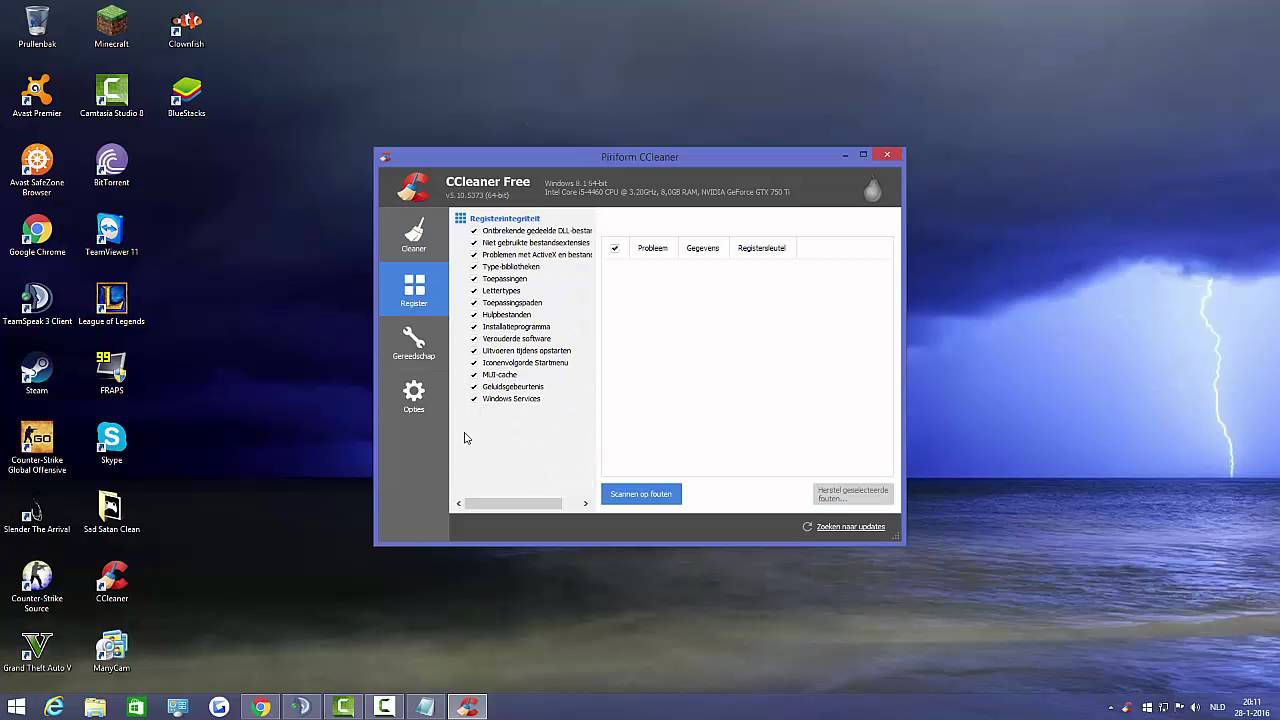
Task: Sort results by Gegevens column
Action: pos(703,248)
